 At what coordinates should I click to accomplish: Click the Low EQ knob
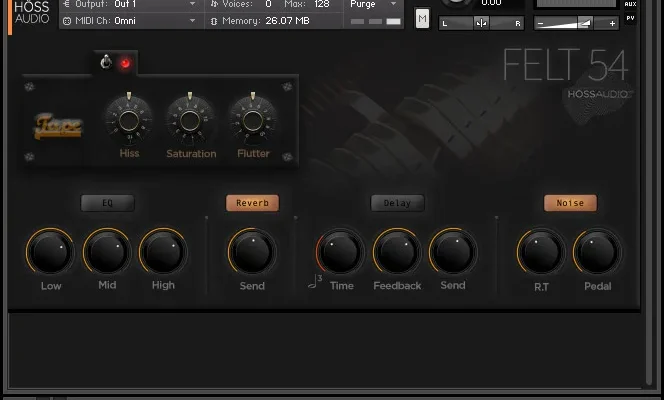pyautogui.click(x=51, y=252)
